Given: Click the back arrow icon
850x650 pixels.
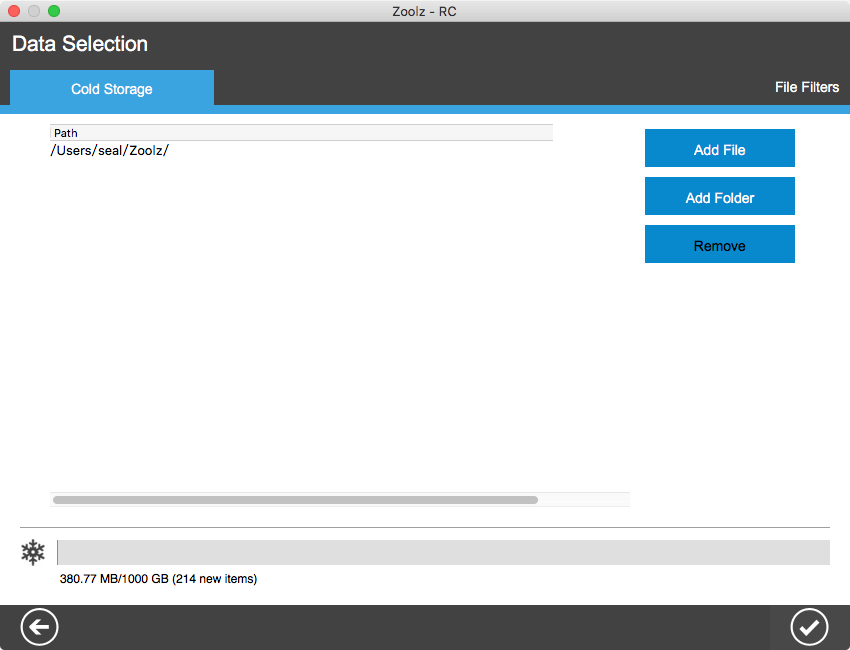Looking at the screenshot, I should tap(40, 627).
